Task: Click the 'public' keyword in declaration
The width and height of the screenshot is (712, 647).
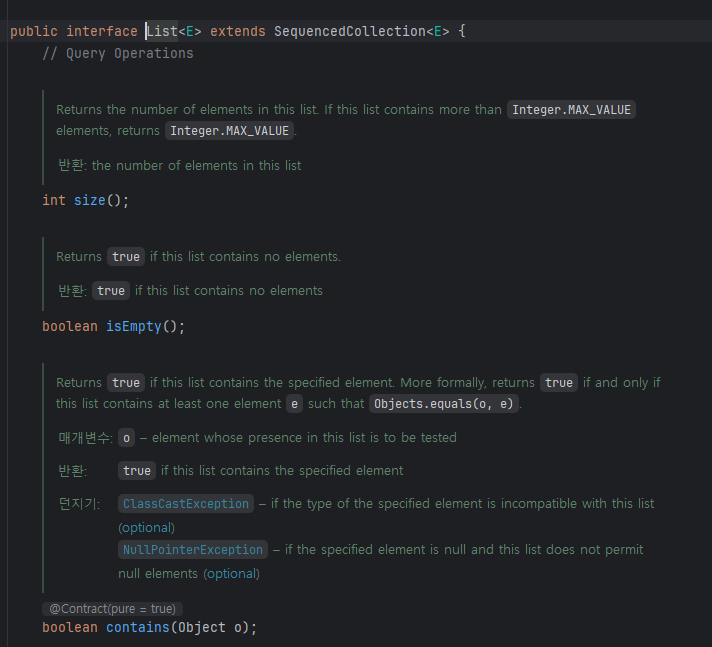Action: coord(34,31)
